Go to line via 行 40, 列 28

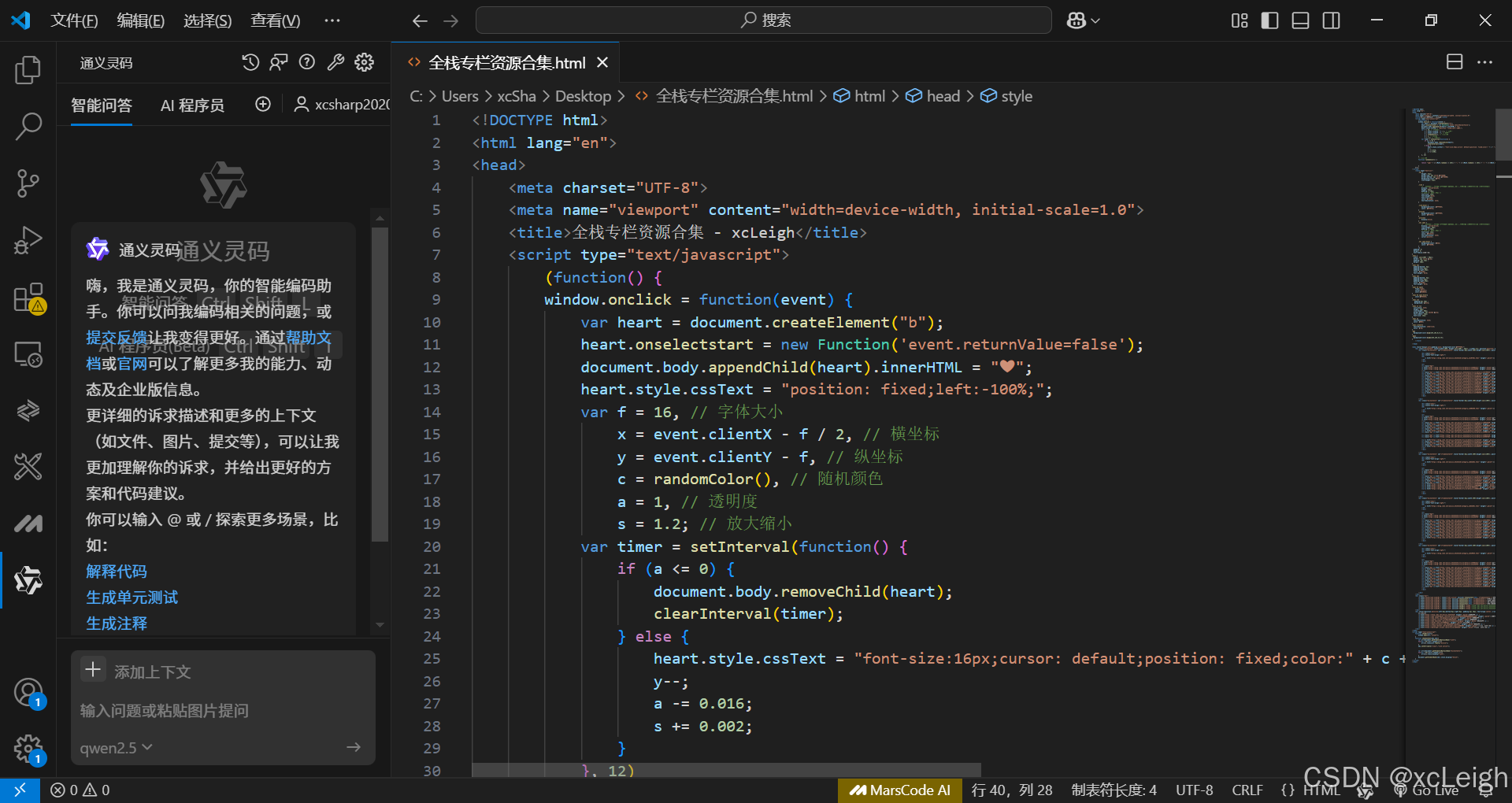click(1012, 790)
